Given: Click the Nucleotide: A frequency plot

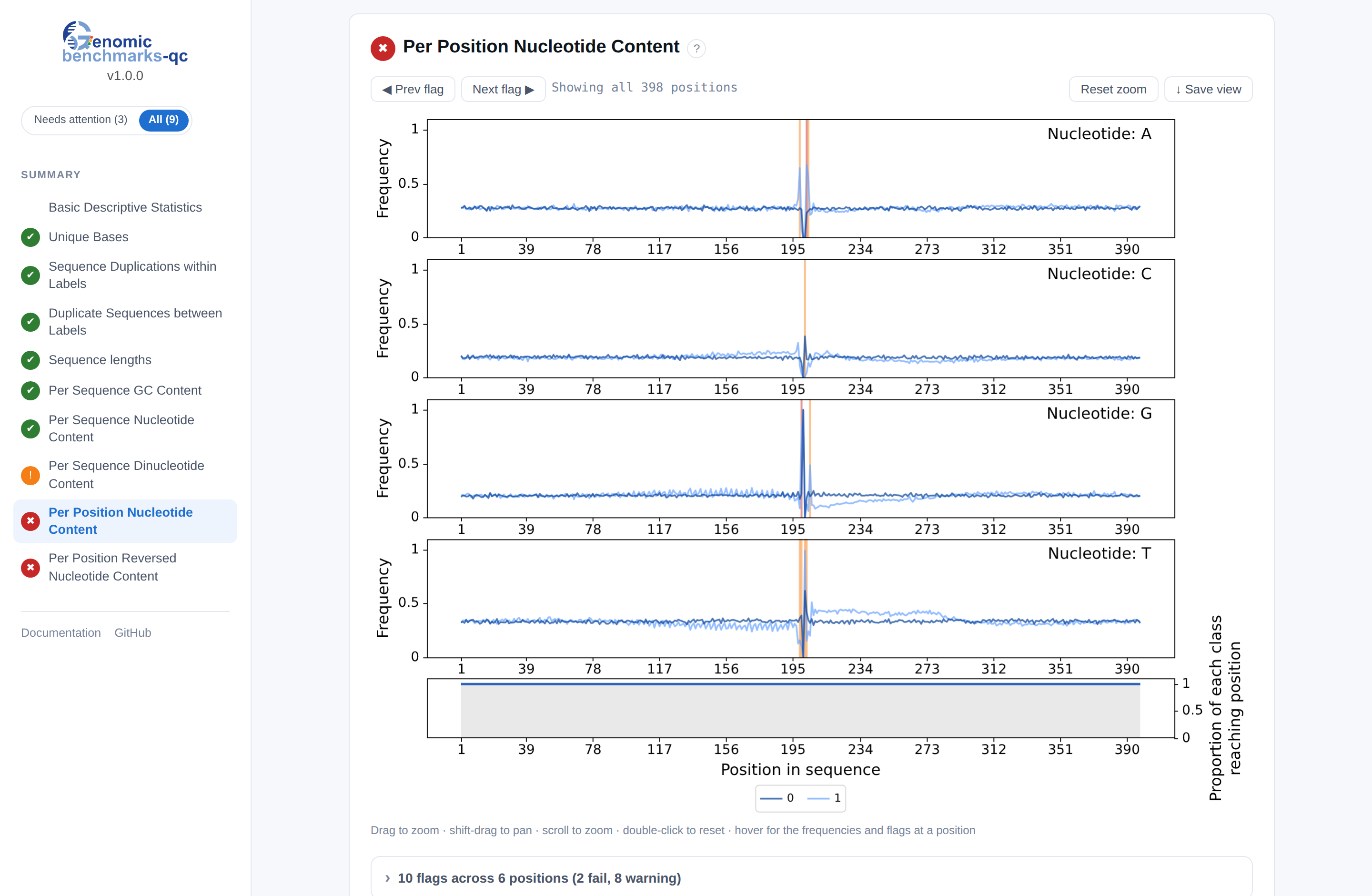Looking at the screenshot, I should 800,179.
